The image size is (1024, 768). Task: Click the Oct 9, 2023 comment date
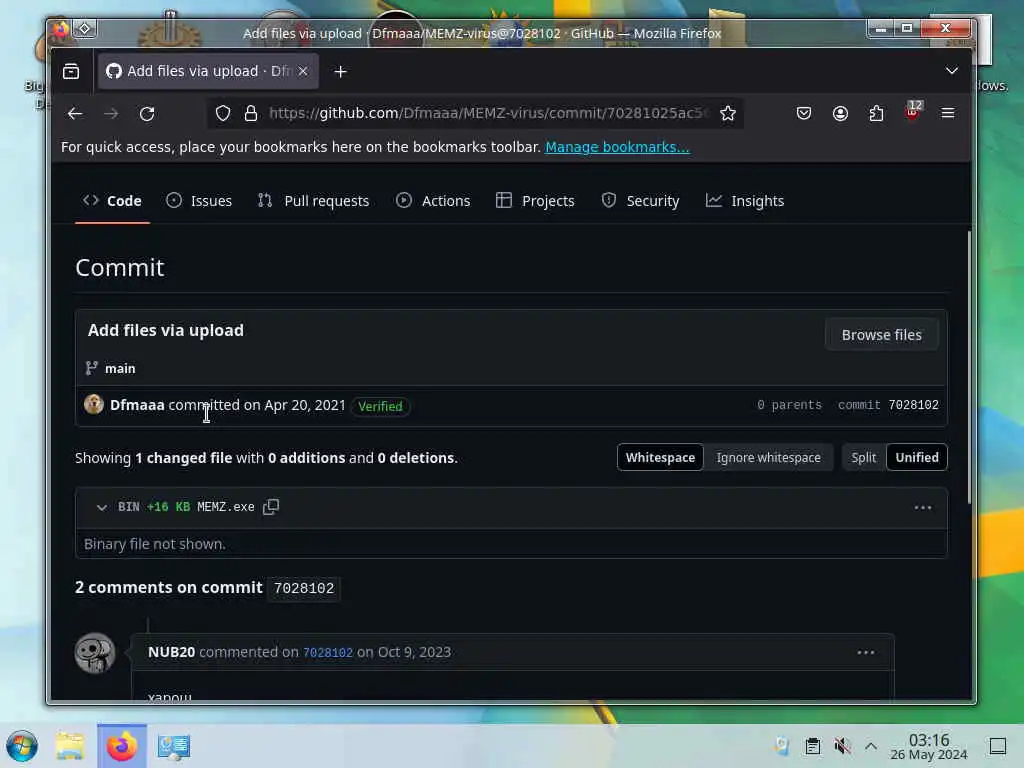[414, 652]
